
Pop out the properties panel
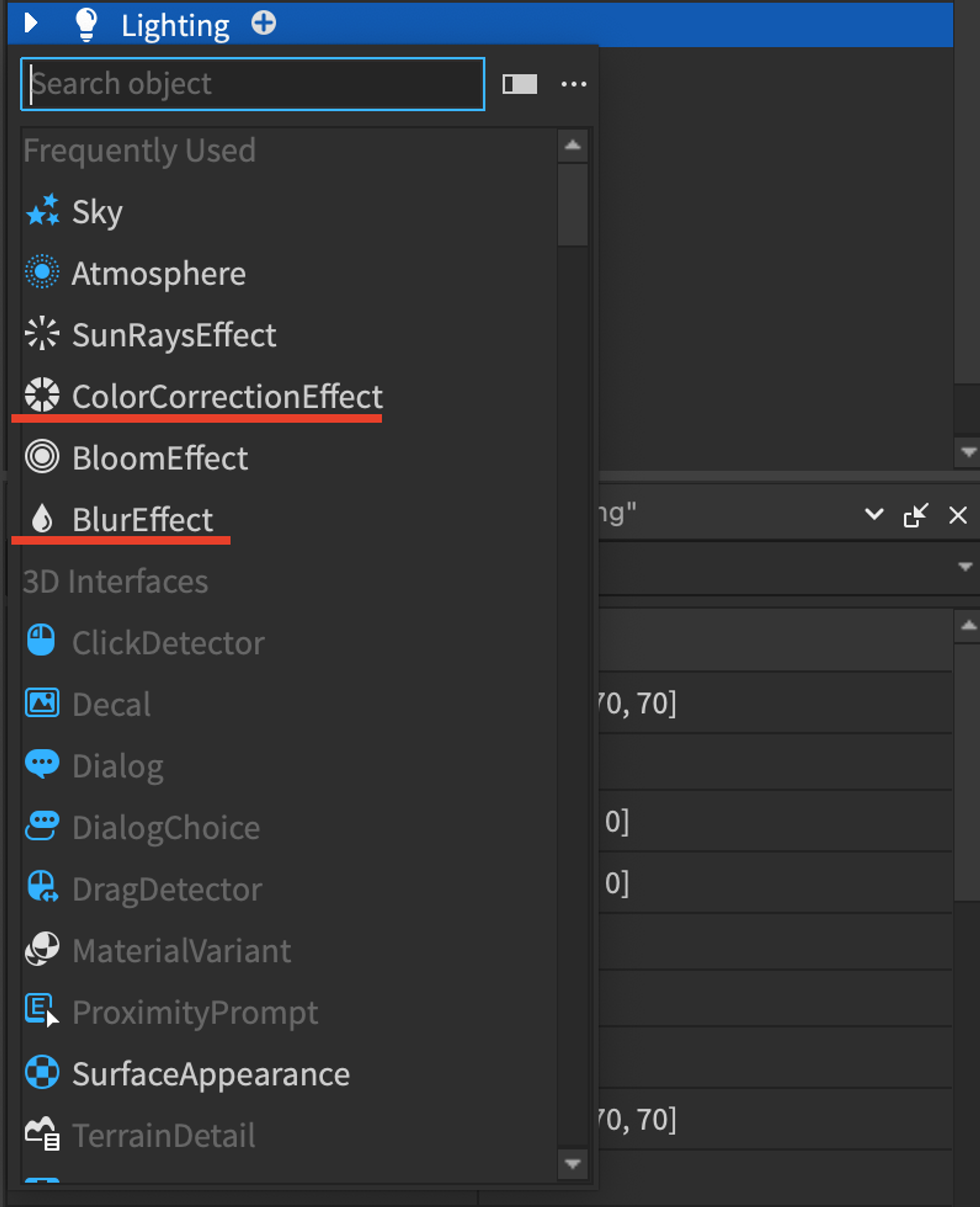916,515
